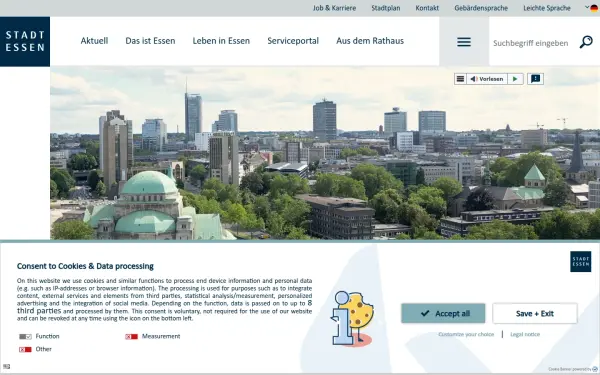600x375 pixels.
Task: Open the Kontakt link
Action: pyautogui.click(x=427, y=8)
